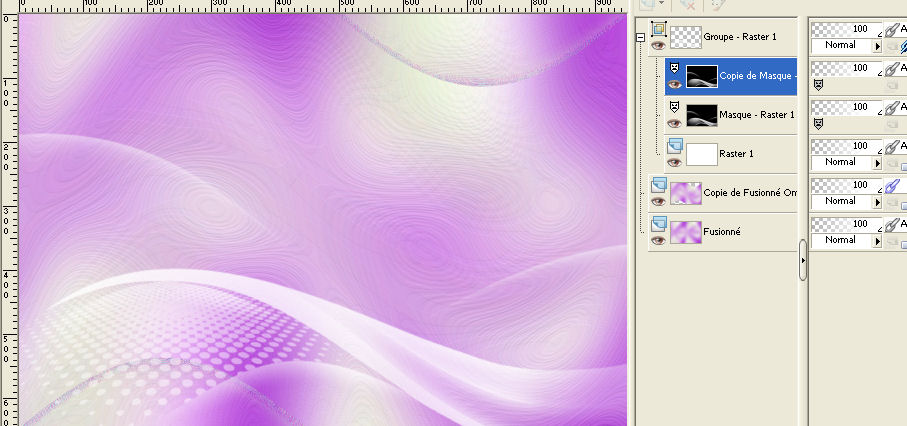Toggle visibility of Masque - Raster 1 layer

coord(674,123)
